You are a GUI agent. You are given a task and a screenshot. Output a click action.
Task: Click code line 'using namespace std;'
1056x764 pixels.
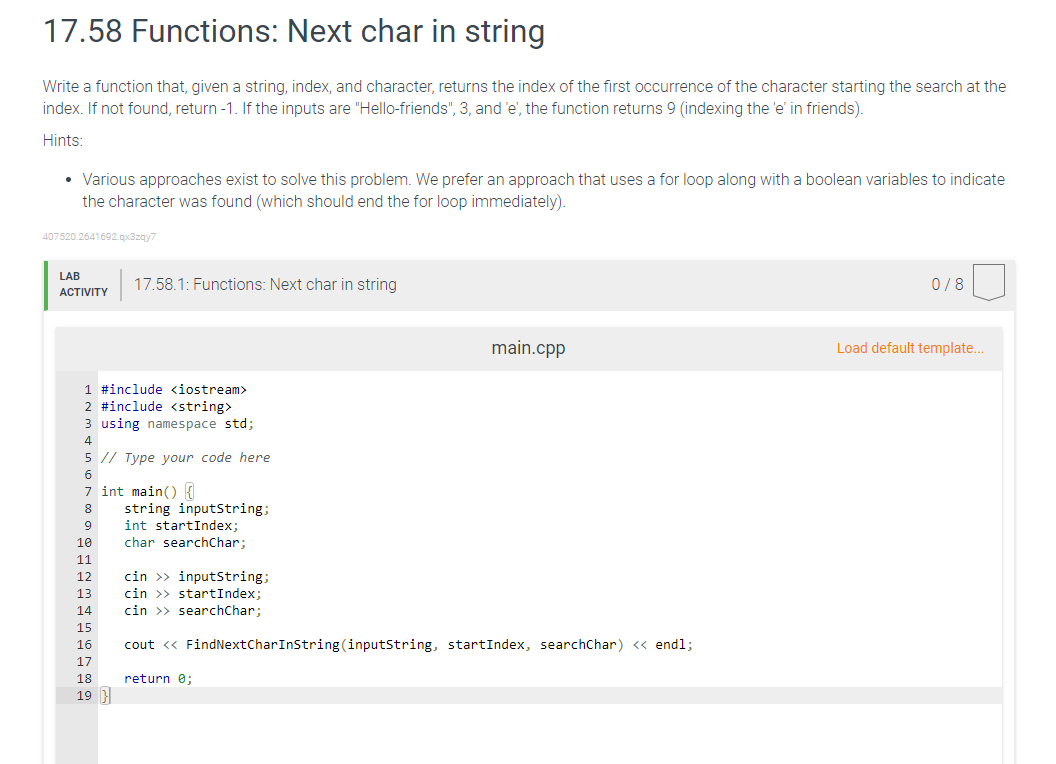pyautogui.click(x=177, y=424)
